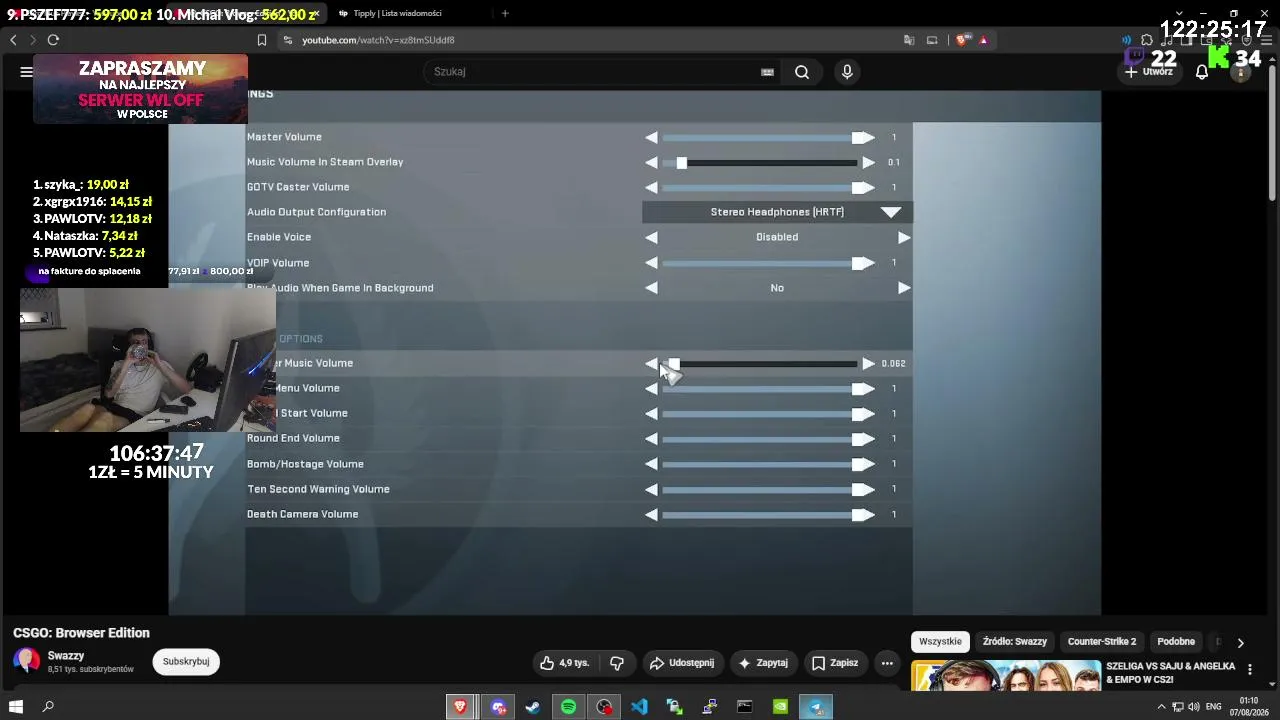
Task: Decrease Master Volume with left arrow
Action: [652, 137]
